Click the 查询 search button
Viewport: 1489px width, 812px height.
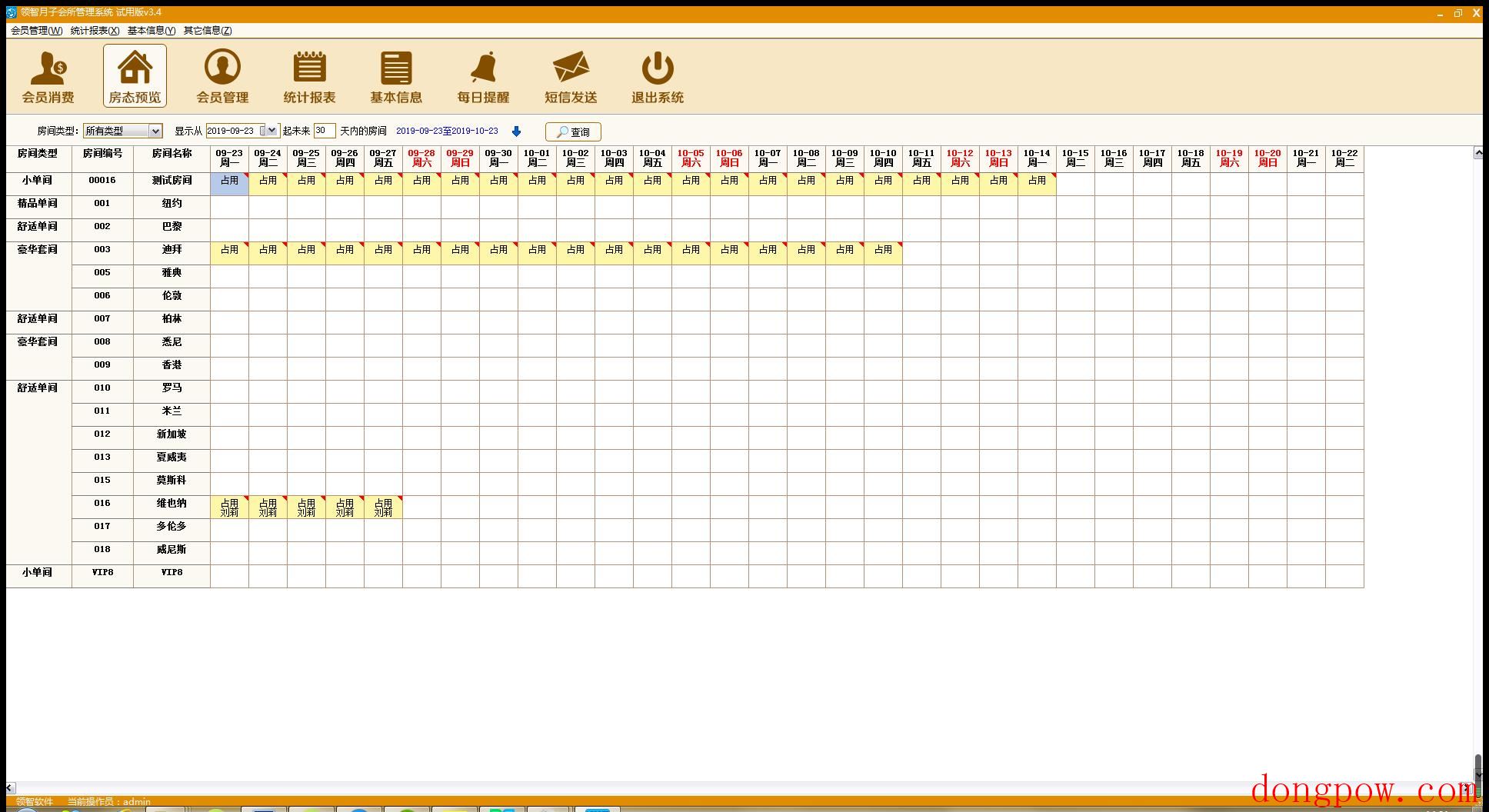(573, 131)
